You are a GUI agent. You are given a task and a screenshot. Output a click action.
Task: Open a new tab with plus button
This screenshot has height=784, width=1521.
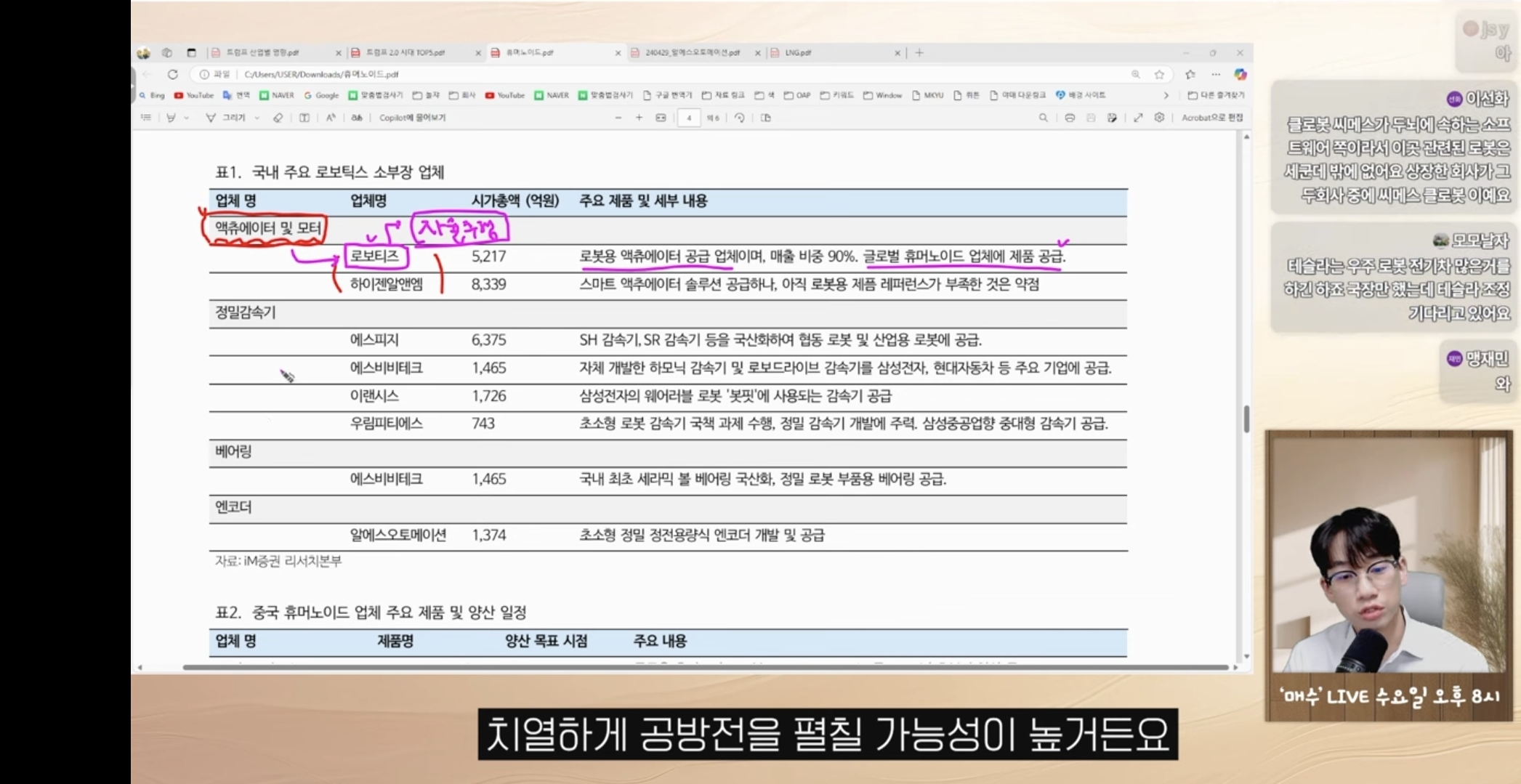pyautogui.click(x=919, y=52)
